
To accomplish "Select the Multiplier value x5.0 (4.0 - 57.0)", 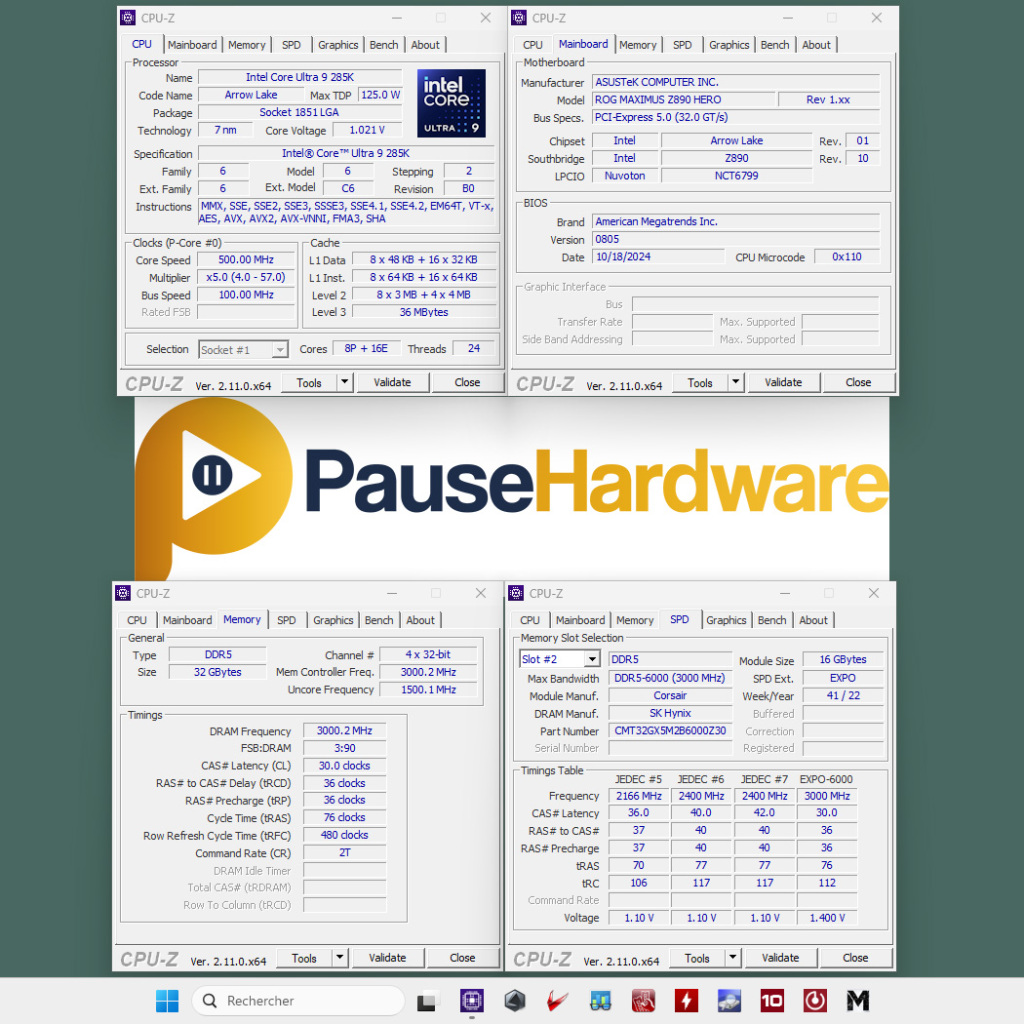I will [x=246, y=277].
